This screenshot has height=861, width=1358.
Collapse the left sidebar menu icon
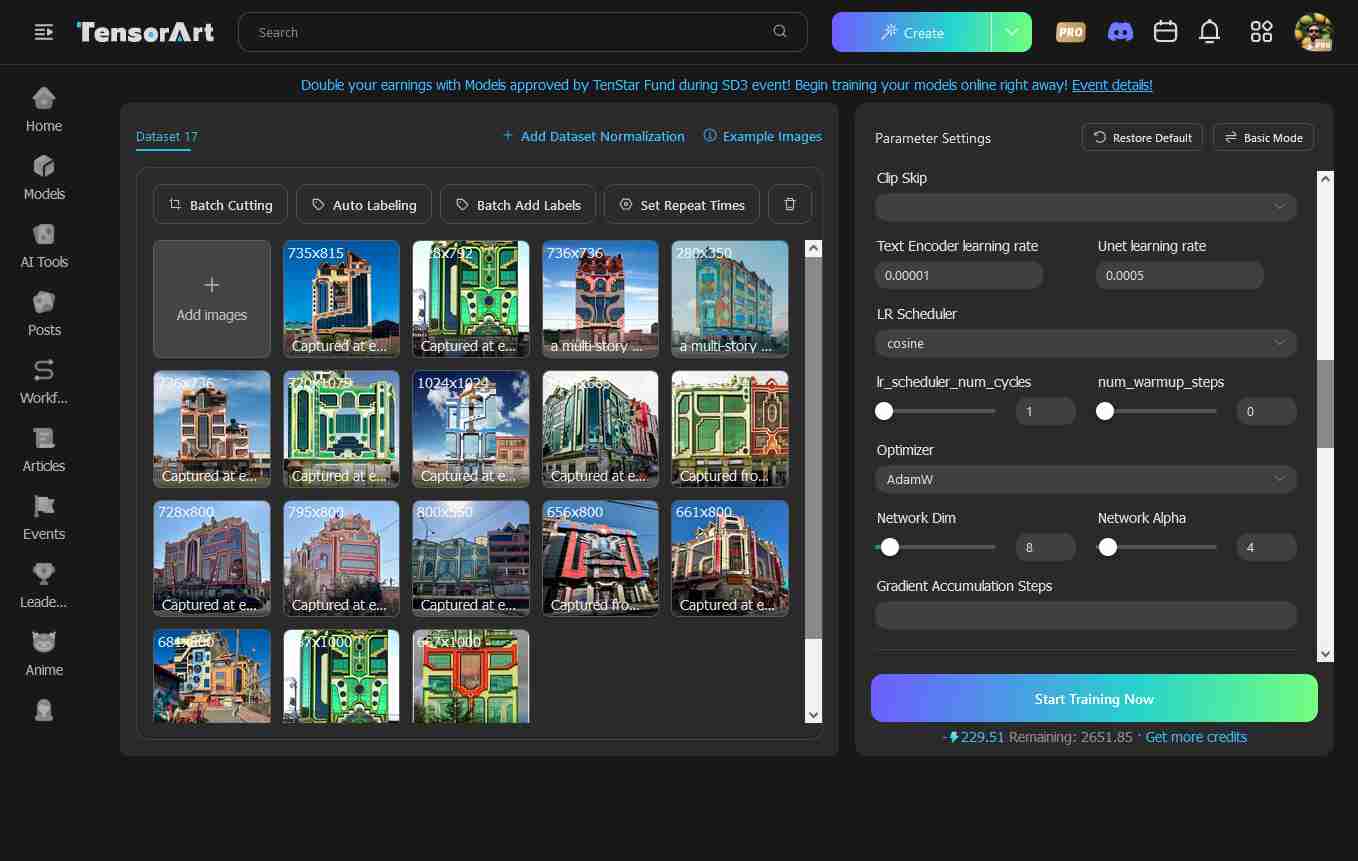44,32
